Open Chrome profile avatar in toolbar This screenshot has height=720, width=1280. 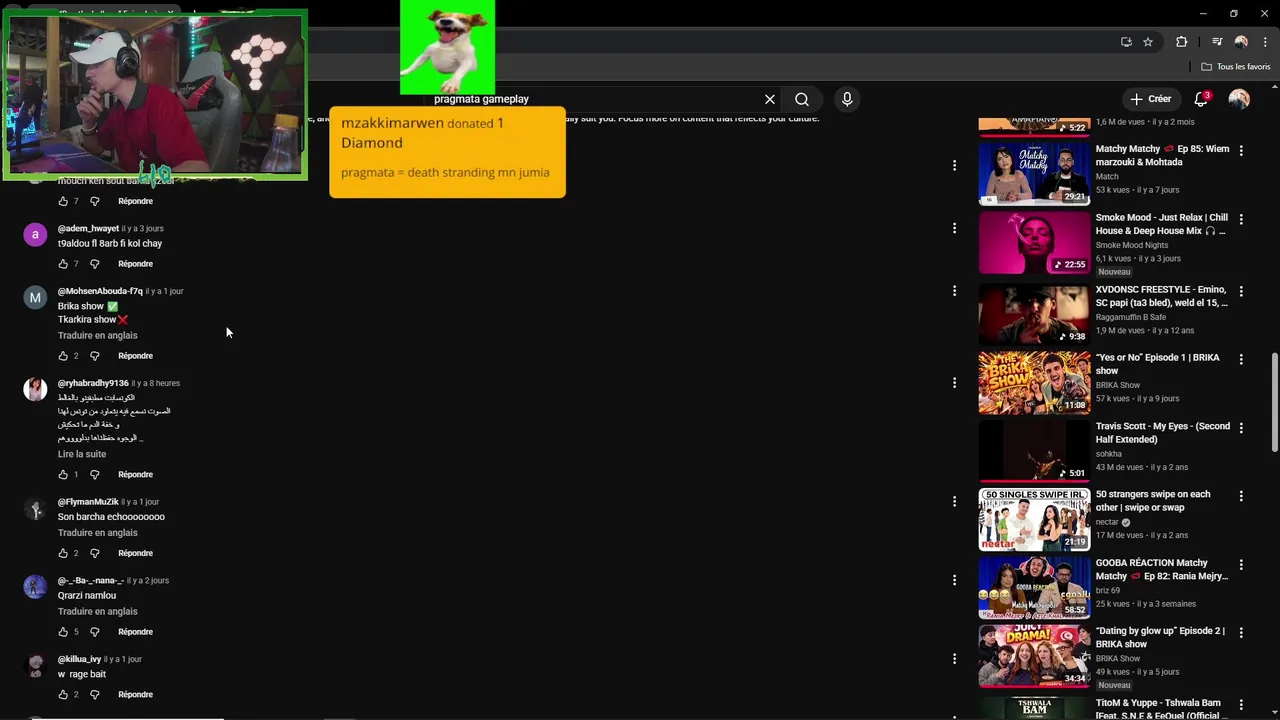tap(1241, 42)
